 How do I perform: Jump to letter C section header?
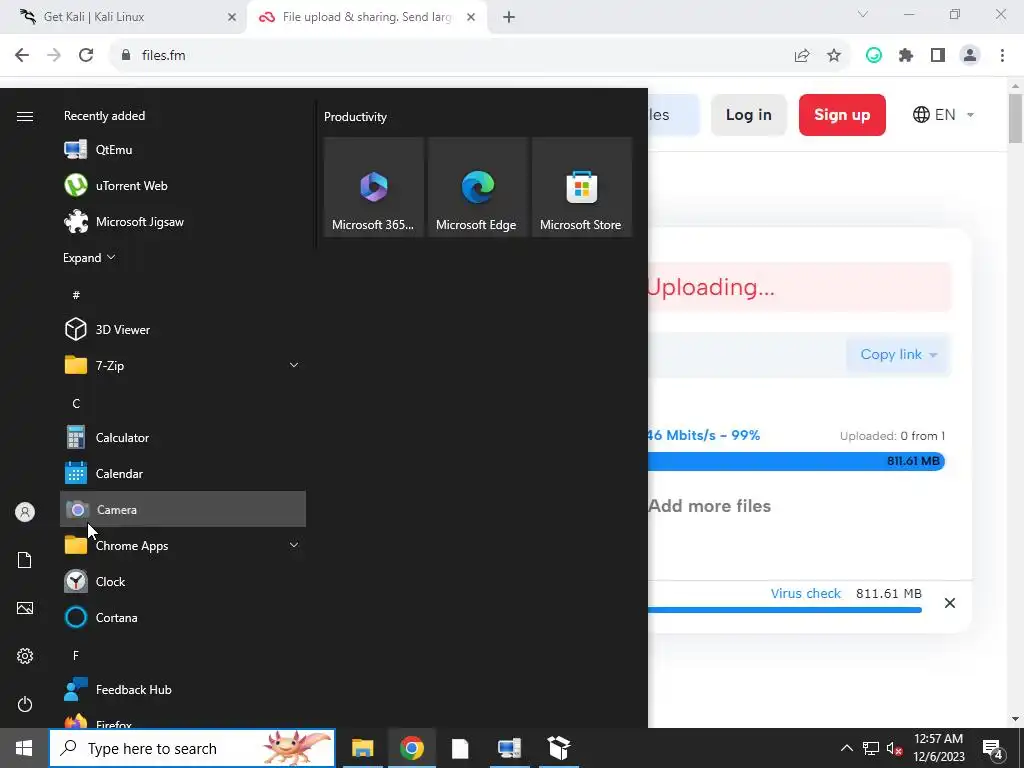76,404
